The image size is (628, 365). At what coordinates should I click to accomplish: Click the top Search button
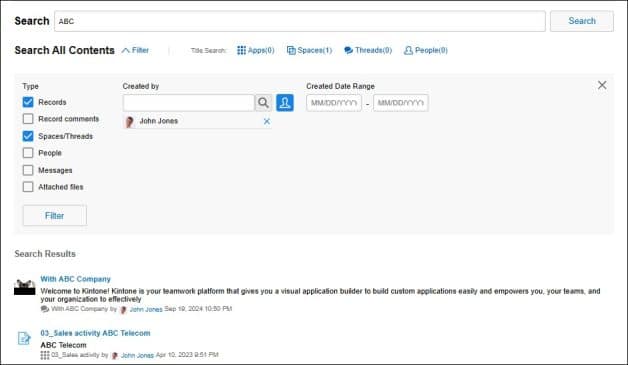tap(582, 21)
